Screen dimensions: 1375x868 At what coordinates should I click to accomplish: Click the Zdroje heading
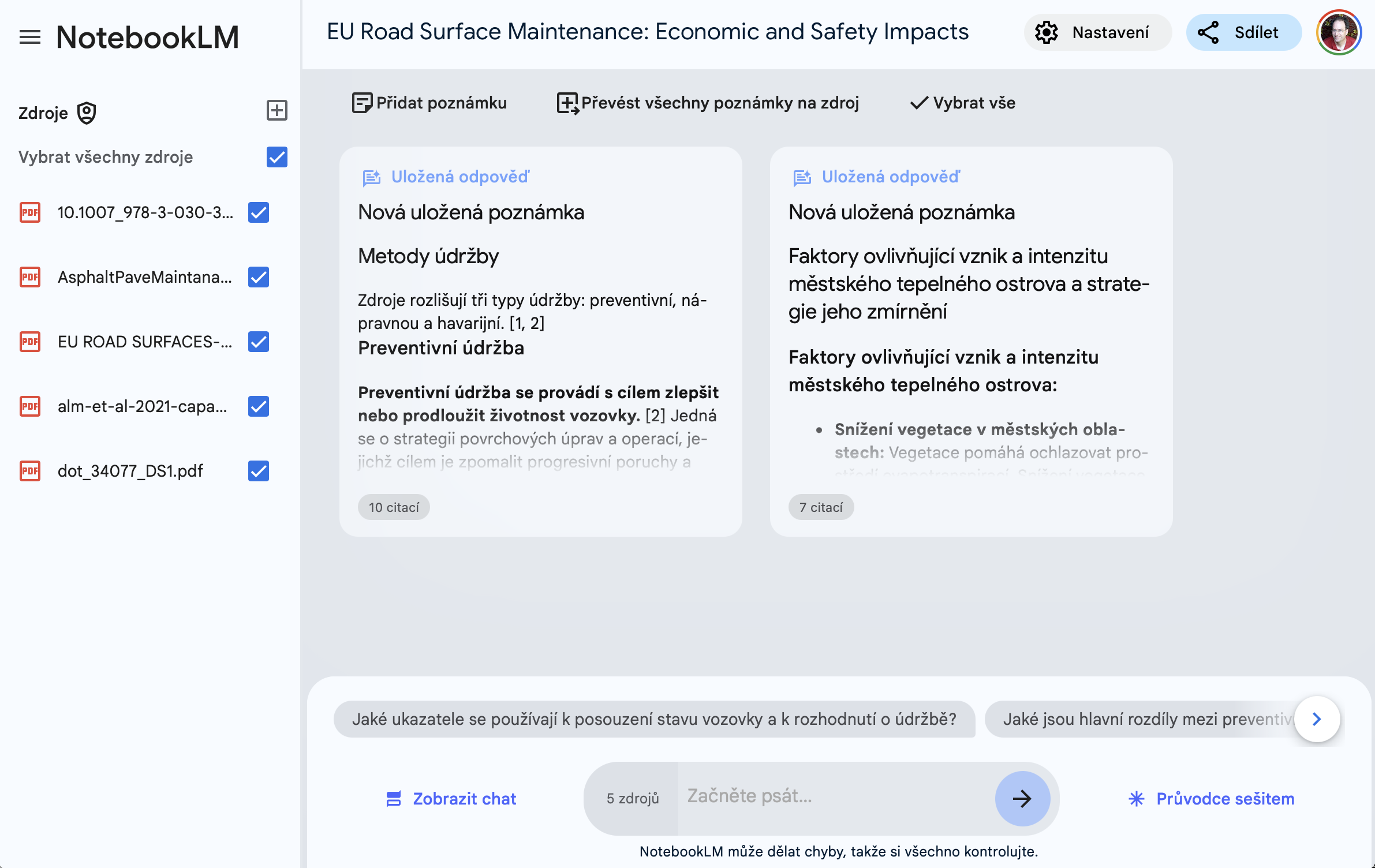coord(43,113)
